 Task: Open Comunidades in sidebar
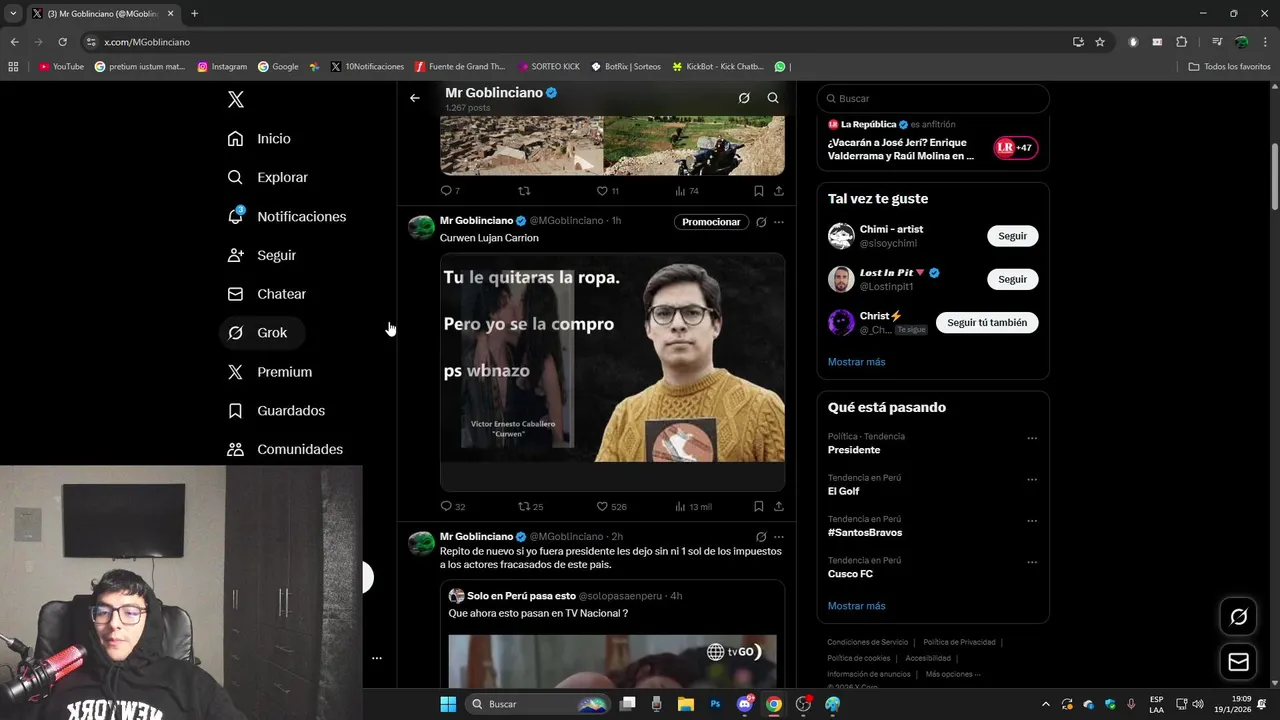tap(285, 450)
